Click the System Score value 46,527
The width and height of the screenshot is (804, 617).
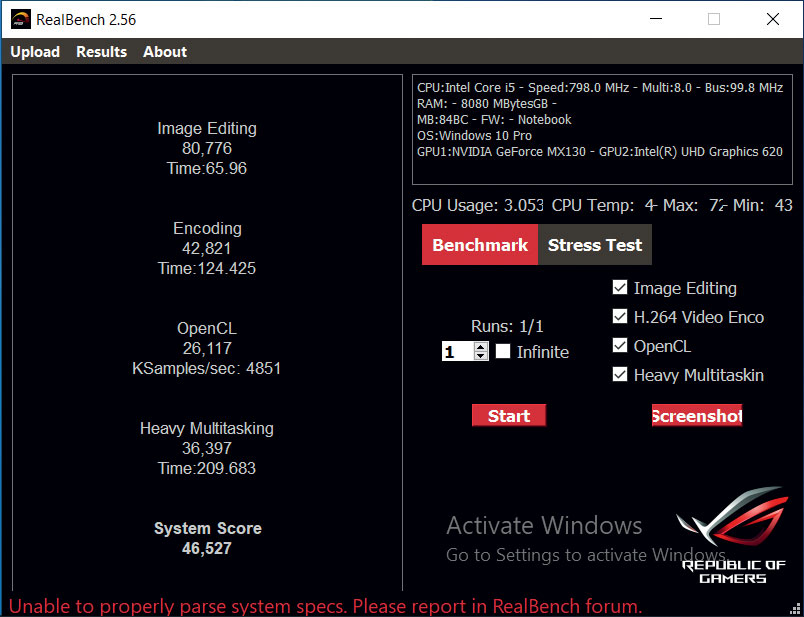pyautogui.click(x=207, y=548)
